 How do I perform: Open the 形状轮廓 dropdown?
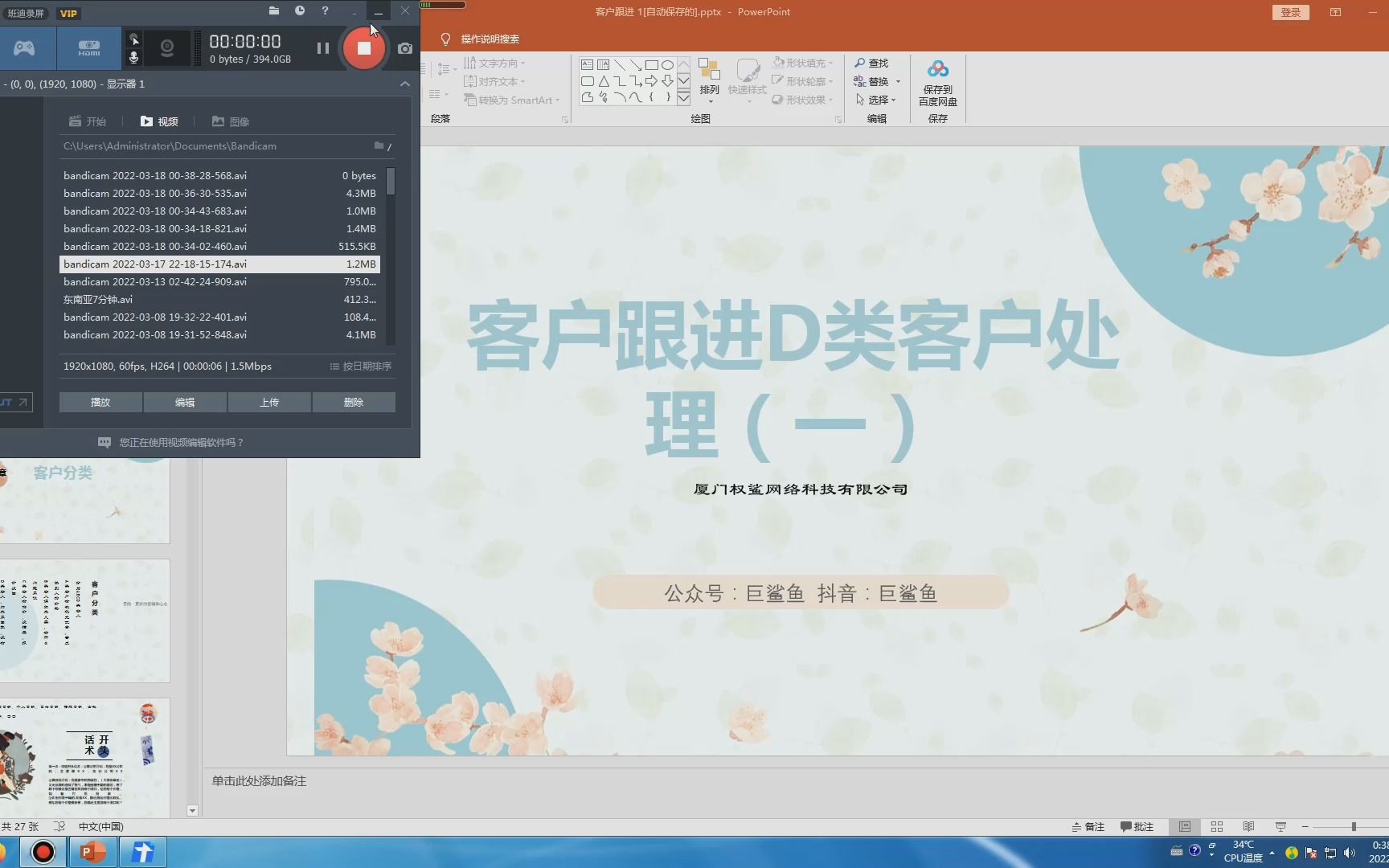pos(802,81)
